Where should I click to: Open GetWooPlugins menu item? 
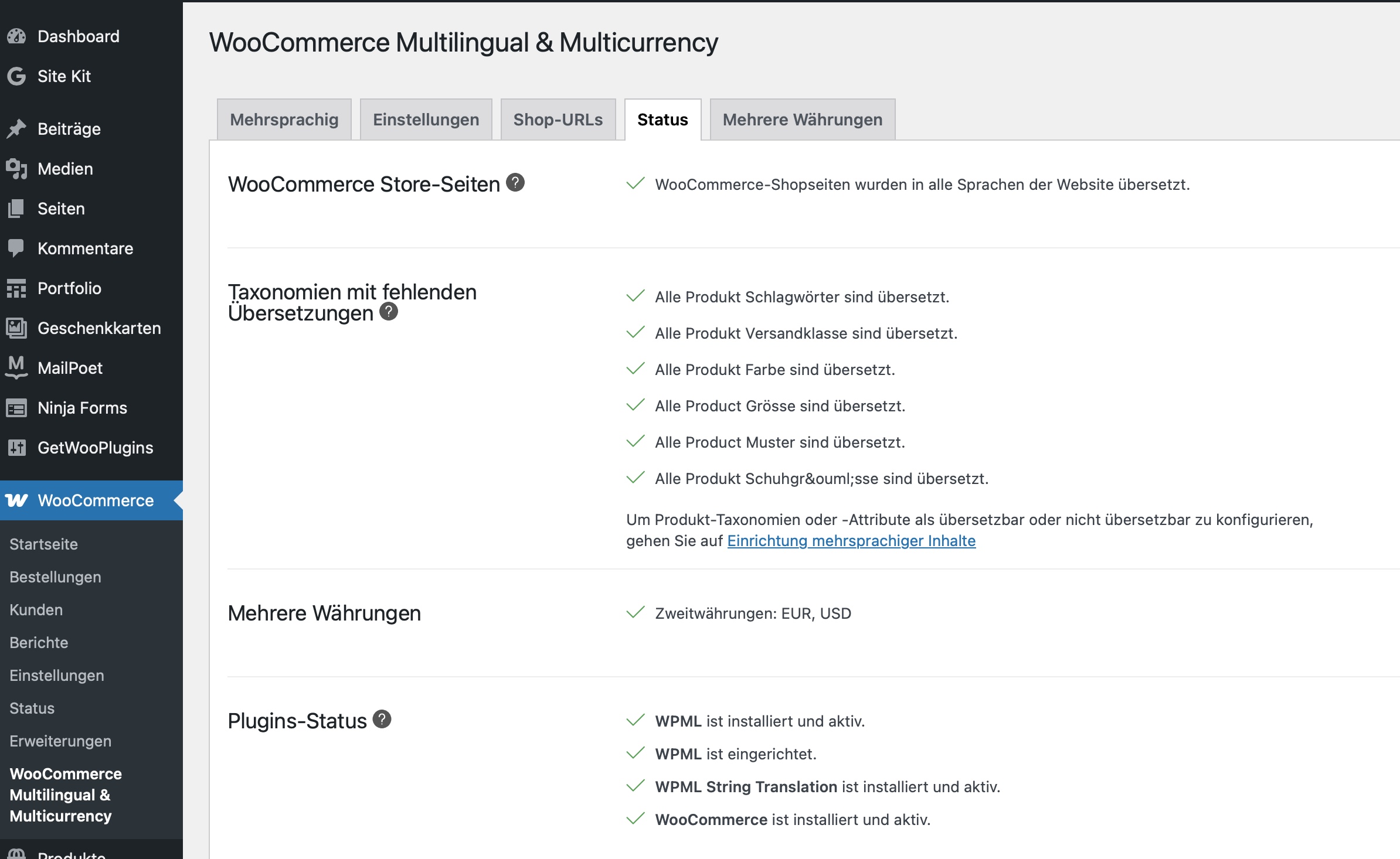[91, 448]
